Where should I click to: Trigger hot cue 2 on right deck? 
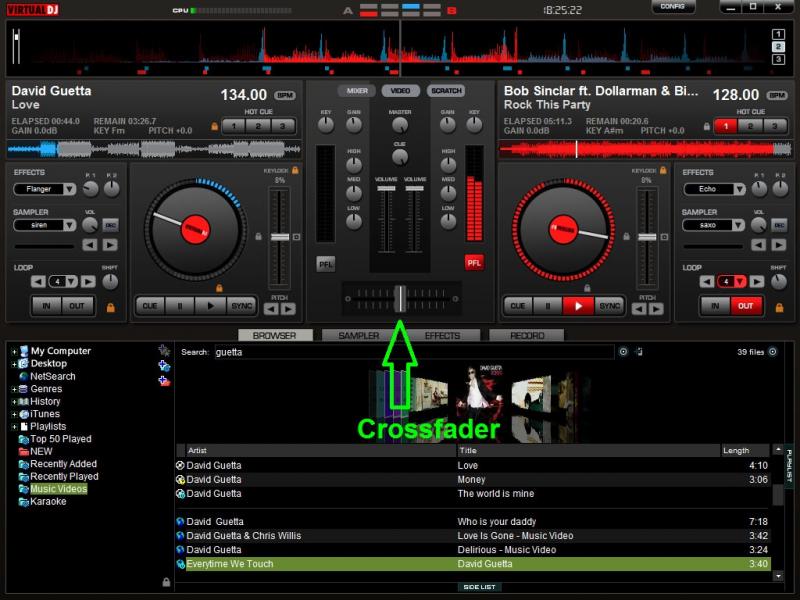(750, 126)
